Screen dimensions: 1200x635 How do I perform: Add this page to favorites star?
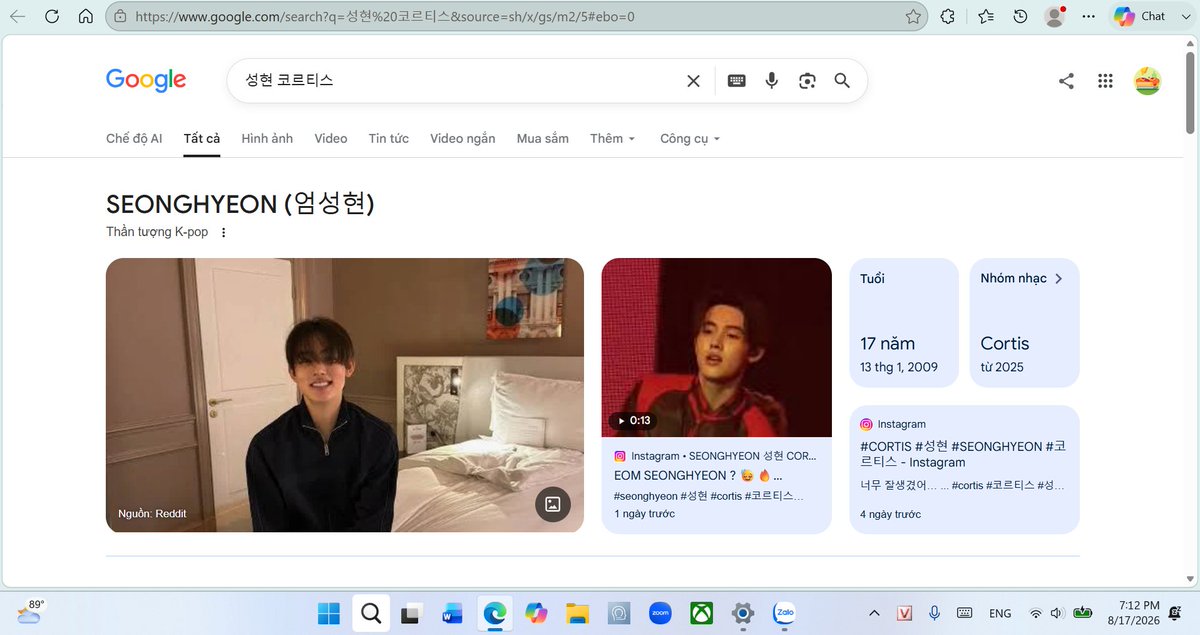coord(913,16)
